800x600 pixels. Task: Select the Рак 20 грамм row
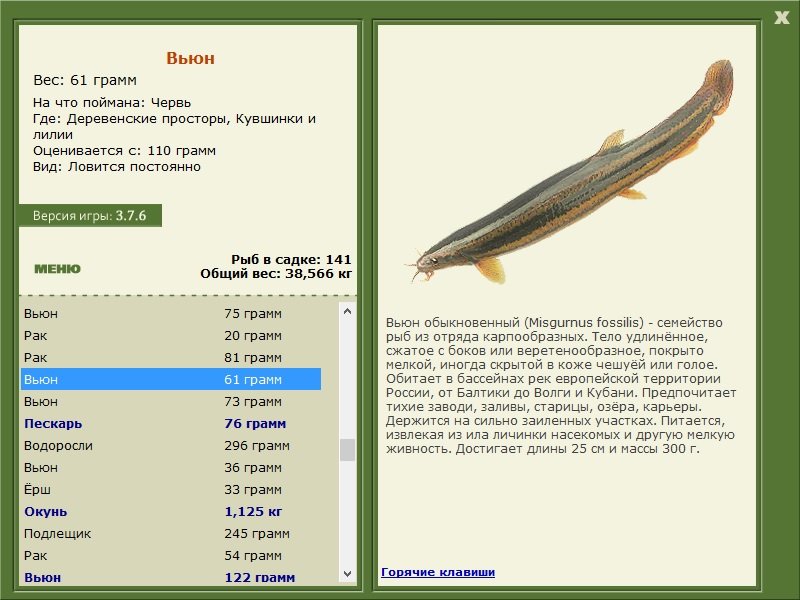(171, 335)
